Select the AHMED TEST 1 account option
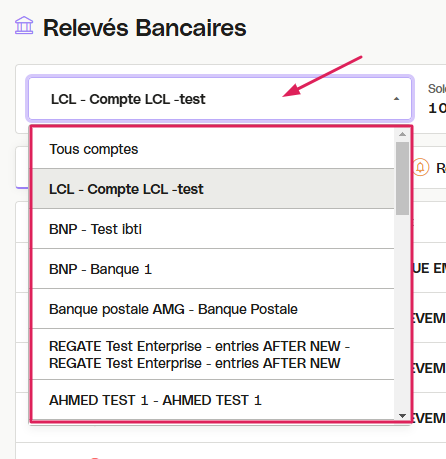Screen dimensions: 446x459 tap(213, 400)
